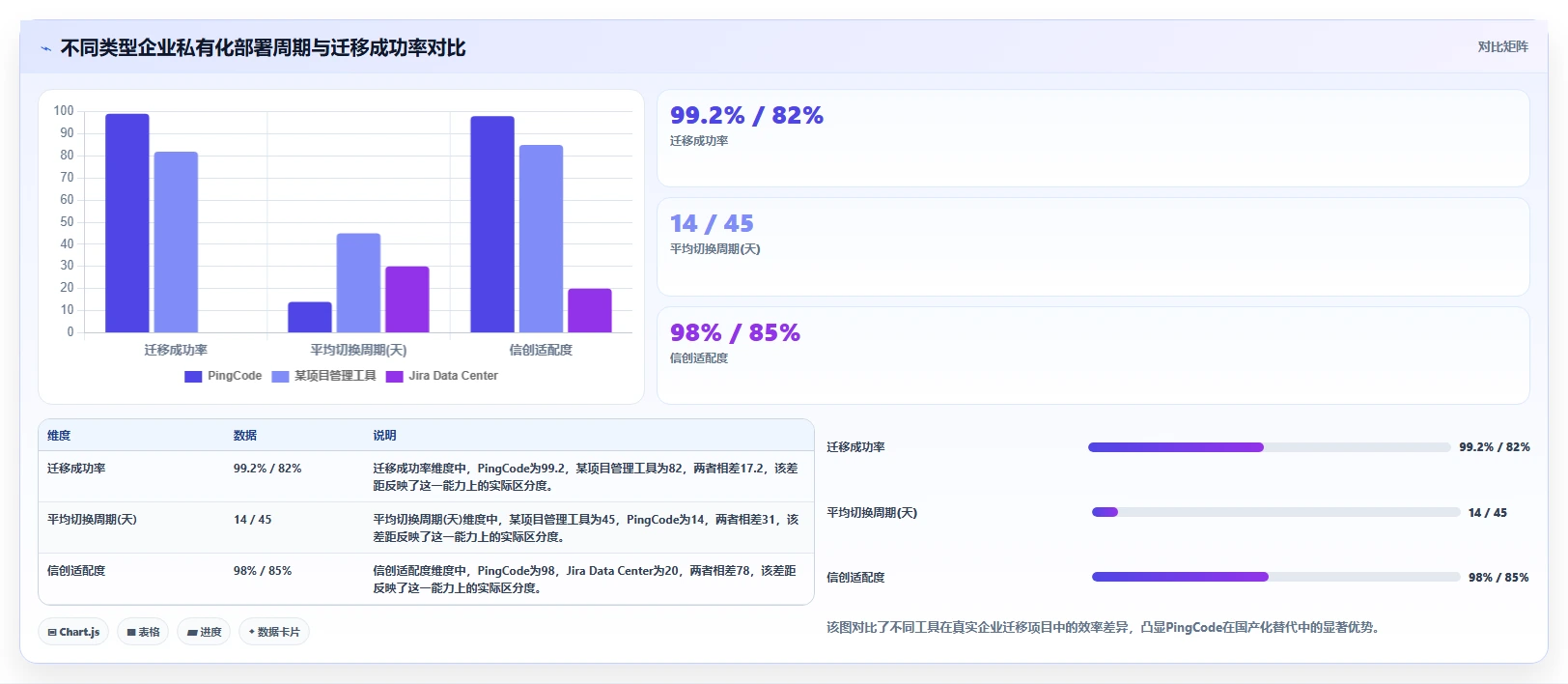This screenshot has width=1568, height=684.
Task: Toggle PingCode legend swatch in chart
Action: pos(193,377)
